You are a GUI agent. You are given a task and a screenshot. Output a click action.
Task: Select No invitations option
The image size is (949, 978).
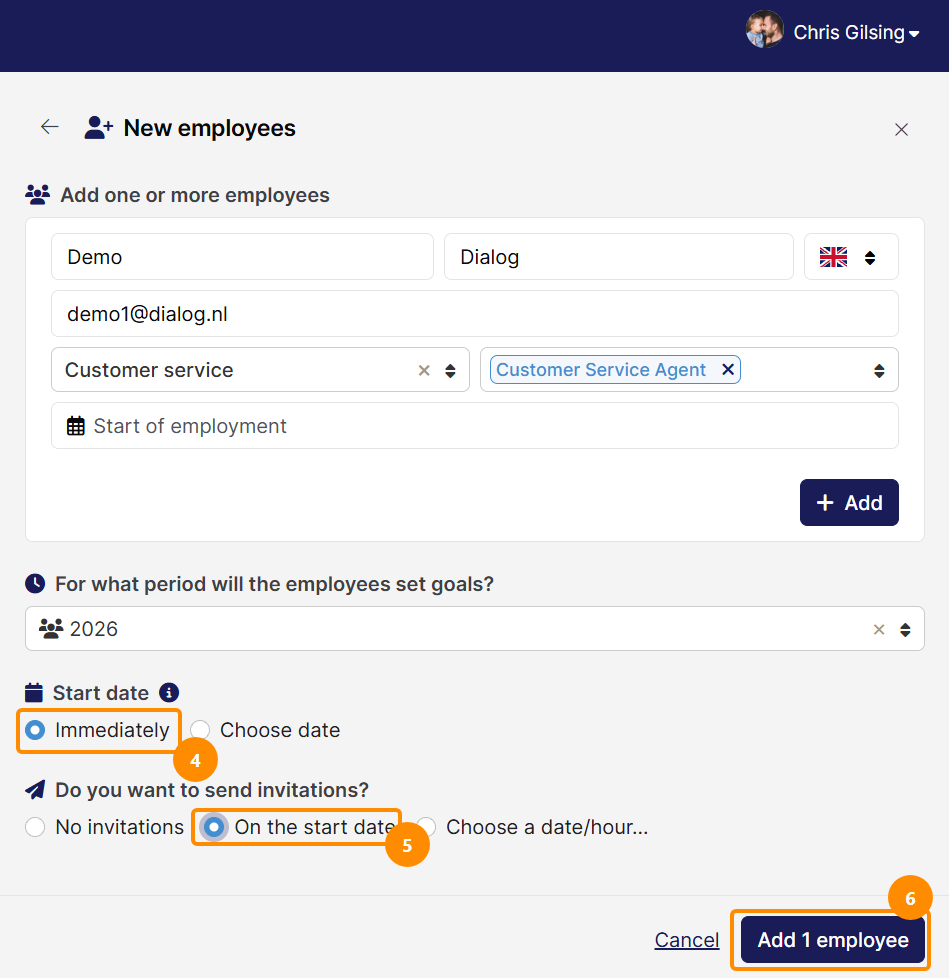pos(35,827)
